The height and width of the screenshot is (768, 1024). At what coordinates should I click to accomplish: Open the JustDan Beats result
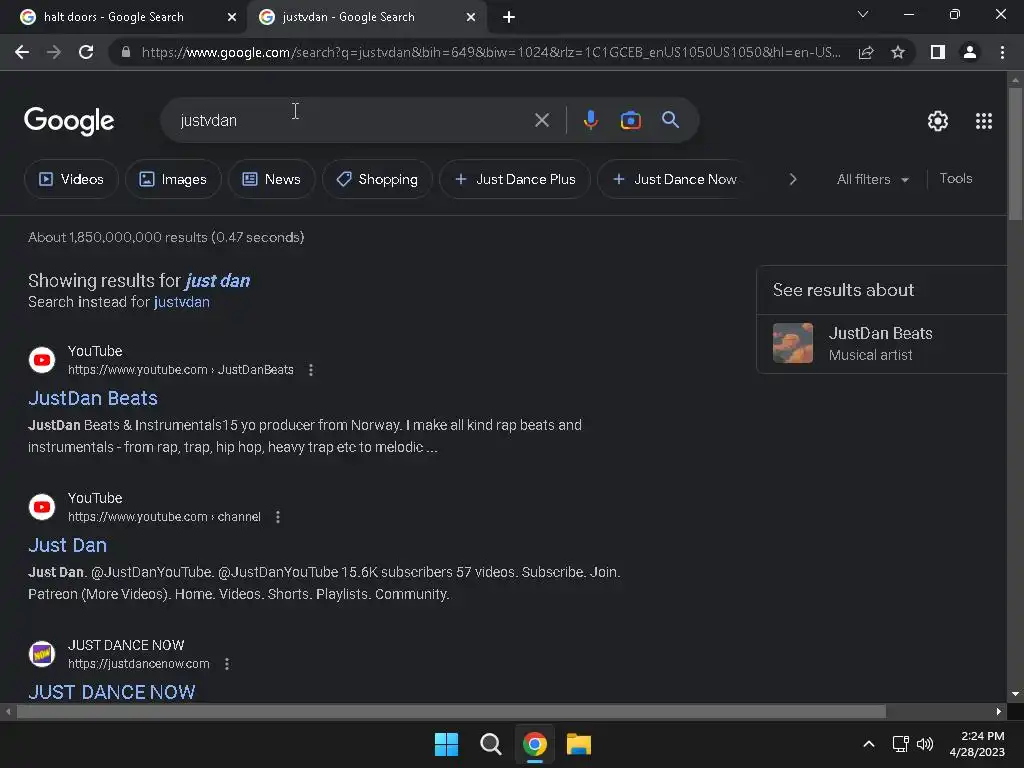93,398
